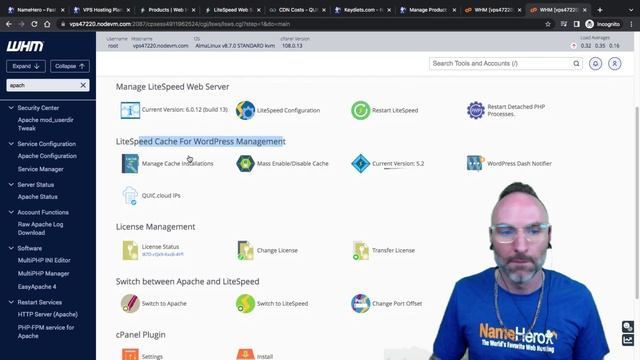The width and height of the screenshot is (640, 360).
Task: Switch to the CDN Costs browser tab
Action: coord(298,10)
